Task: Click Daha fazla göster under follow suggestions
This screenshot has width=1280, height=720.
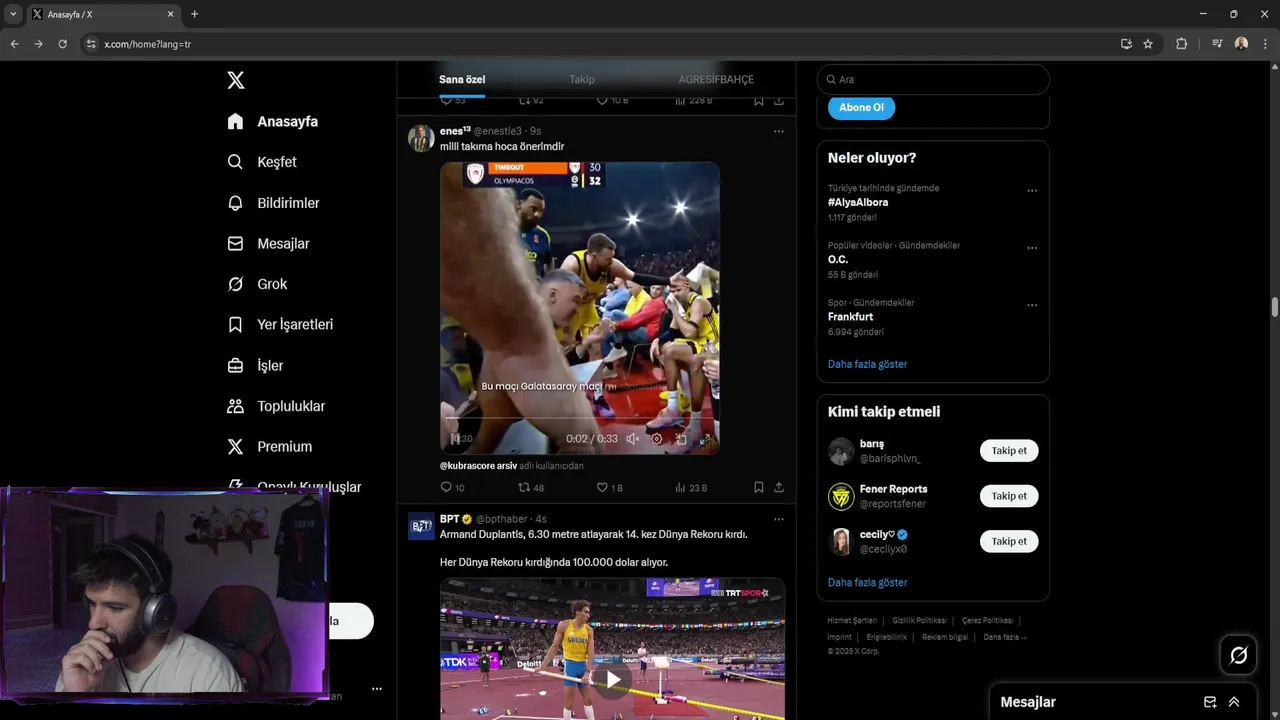Action: click(x=867, y=582)
